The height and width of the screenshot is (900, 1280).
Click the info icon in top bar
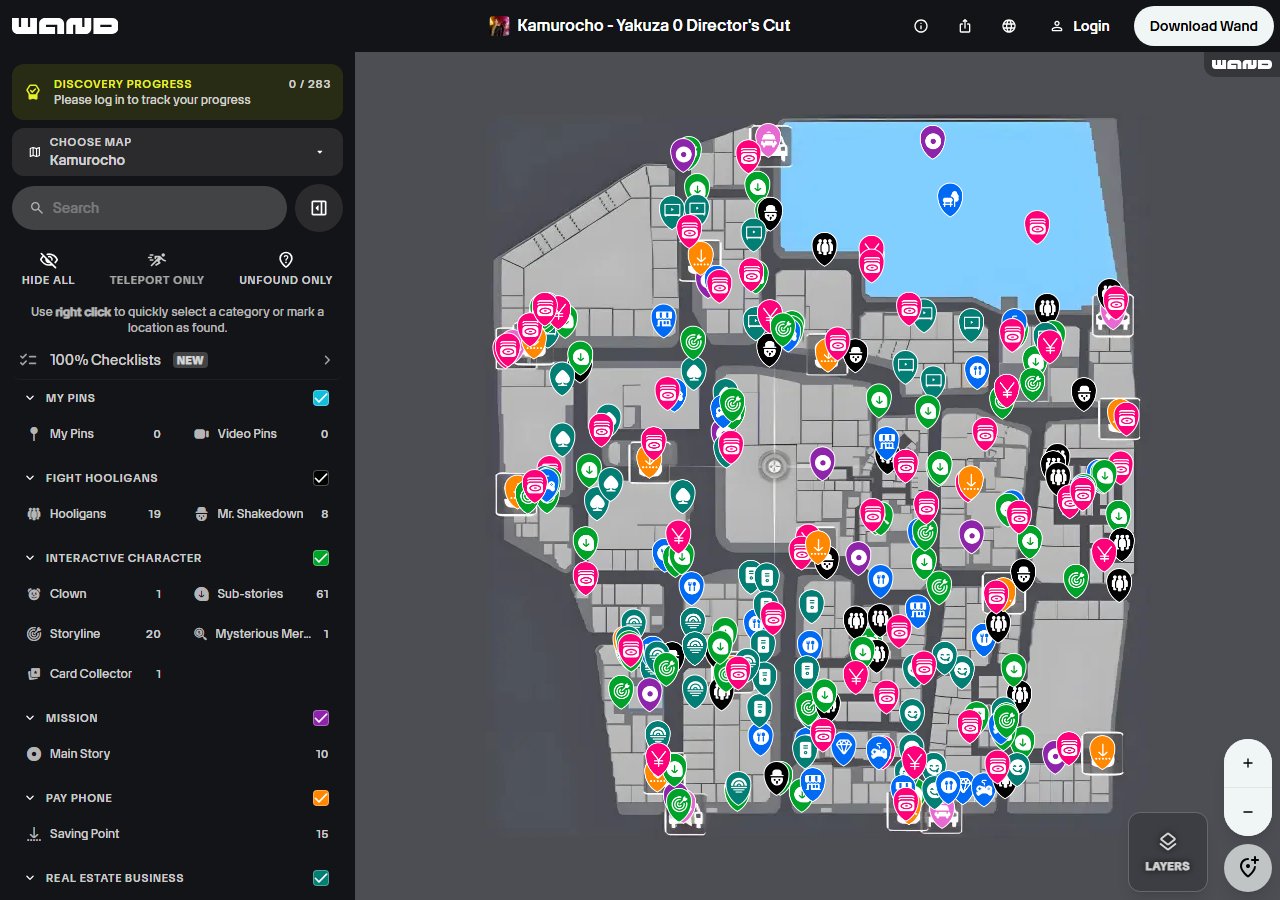(921, 26)
